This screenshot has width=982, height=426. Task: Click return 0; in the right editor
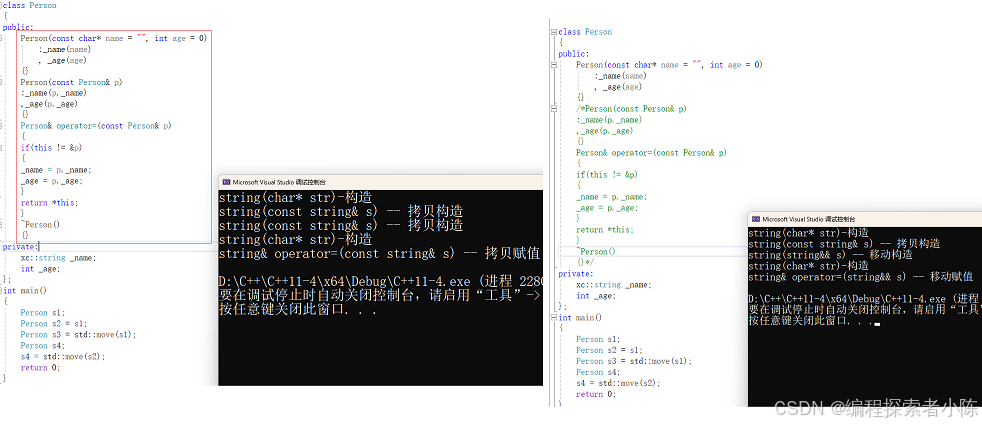[x=596, y=394]
